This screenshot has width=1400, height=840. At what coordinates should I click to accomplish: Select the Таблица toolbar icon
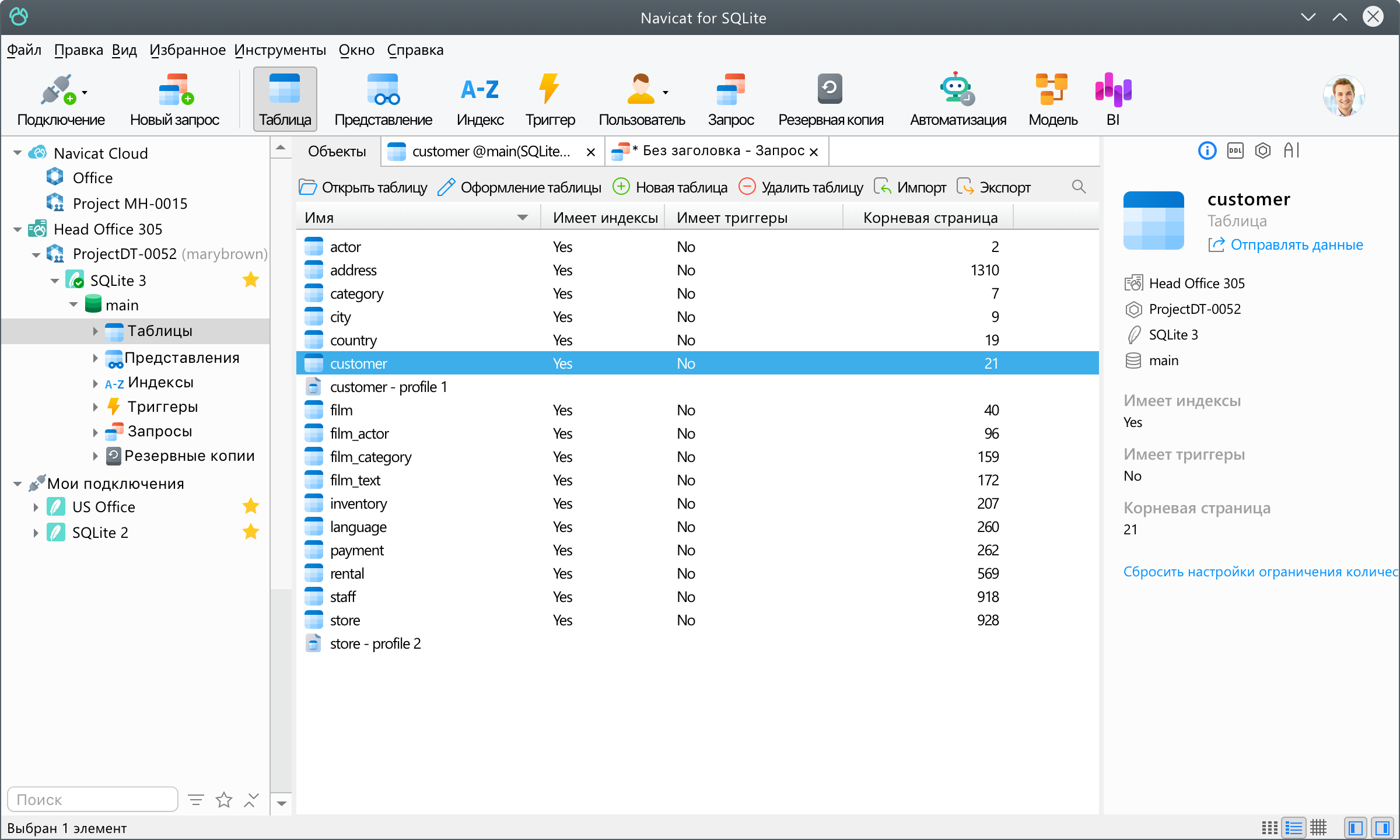click(x=285, y=99)
